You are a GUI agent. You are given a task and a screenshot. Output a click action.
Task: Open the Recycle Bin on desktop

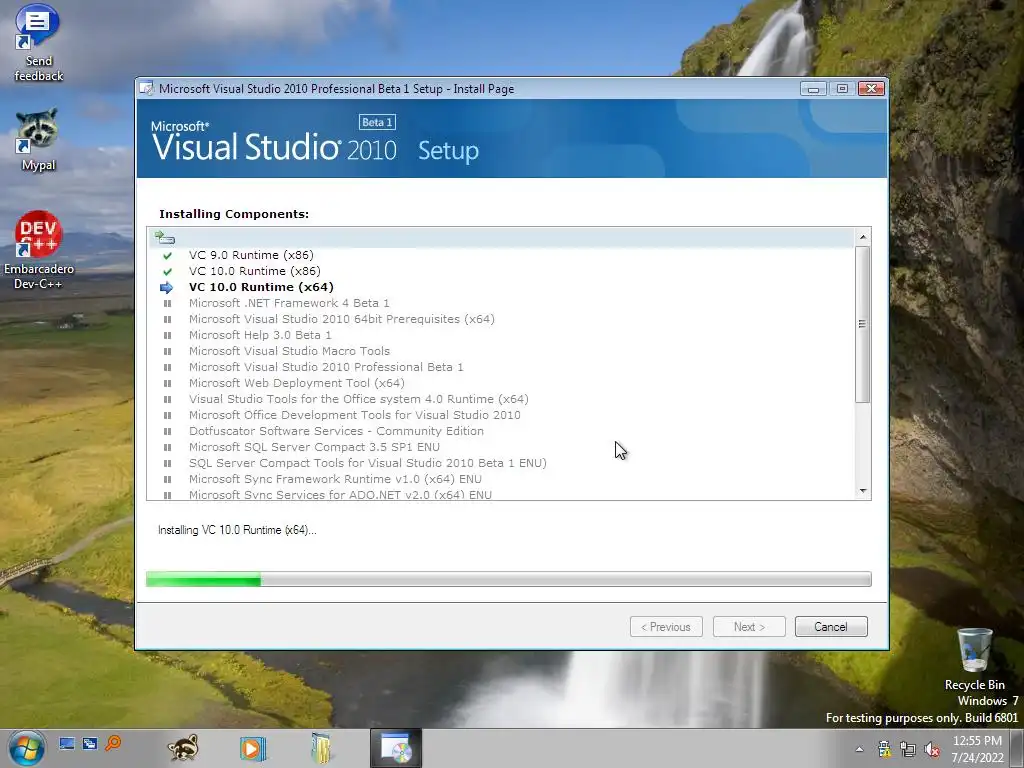pos(974,658)
